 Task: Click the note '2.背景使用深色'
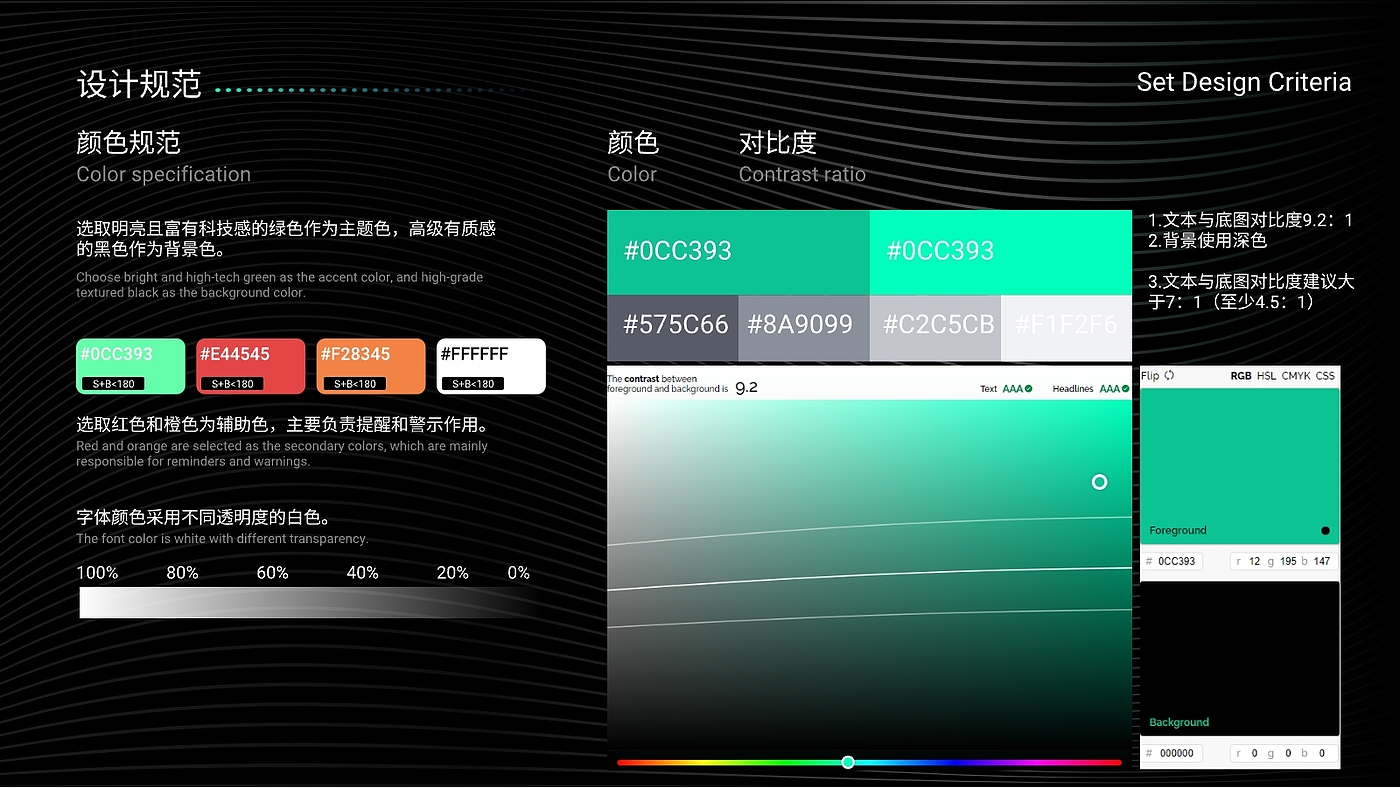click(x=1207, y=240)
